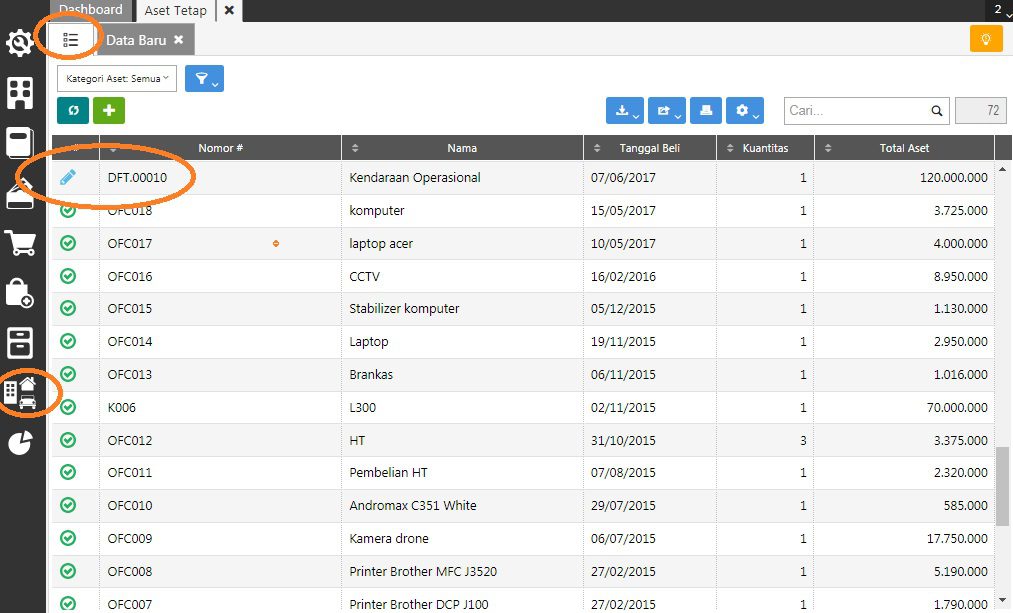Open the filter funnel dropdown
This screenshot has width=1013, height=613.
click(204, 78)
